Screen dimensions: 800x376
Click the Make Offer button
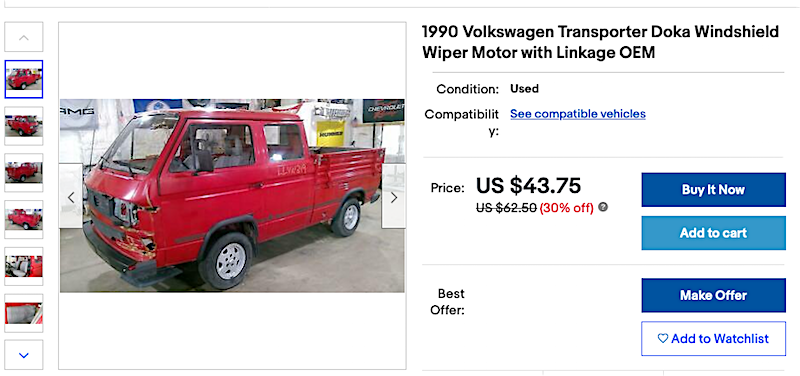point(713,295)
